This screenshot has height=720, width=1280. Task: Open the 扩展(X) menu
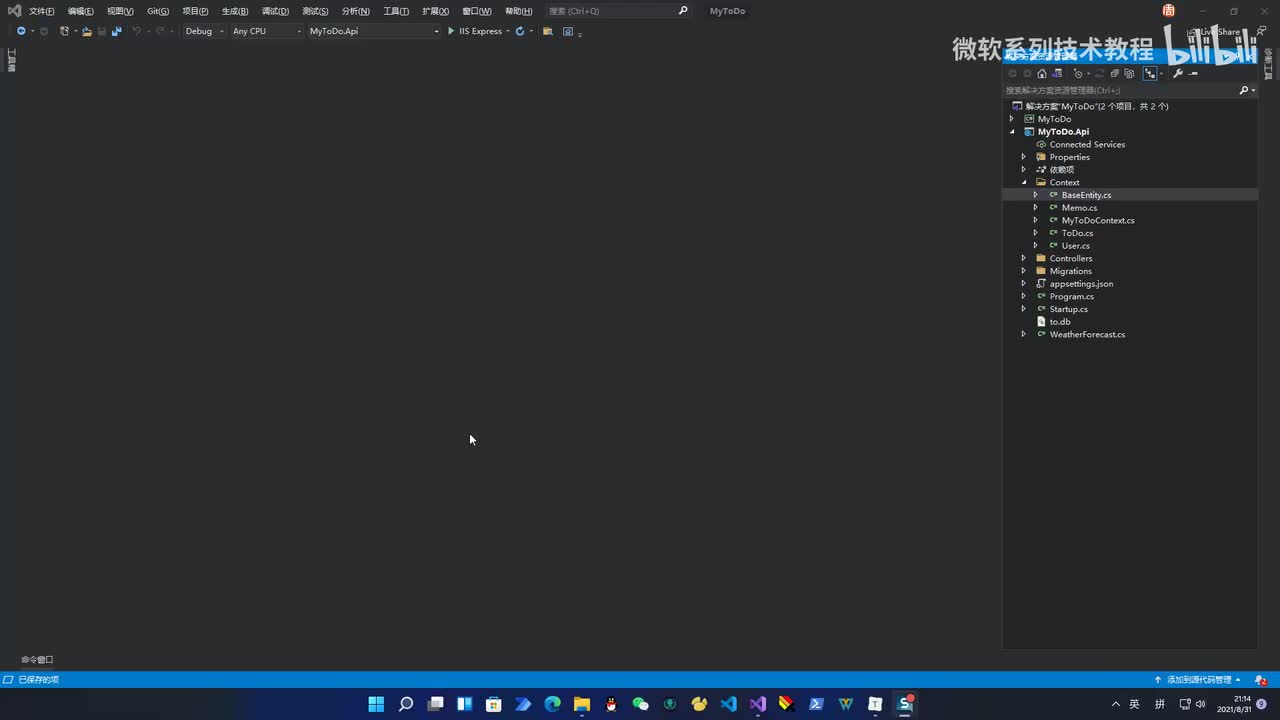(x=435, y=11)
